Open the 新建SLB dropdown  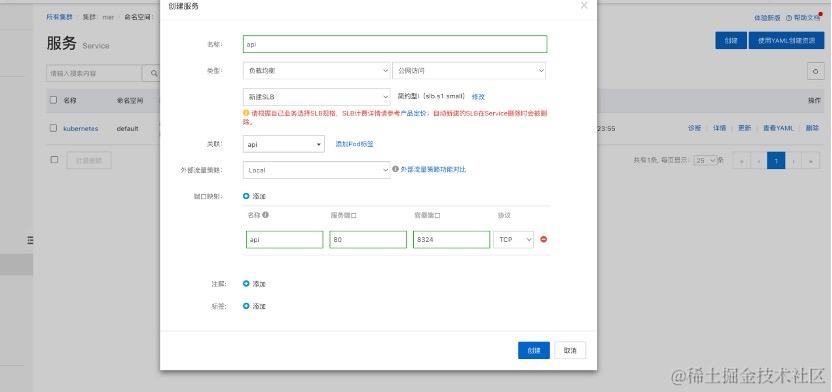pos(316,97)
